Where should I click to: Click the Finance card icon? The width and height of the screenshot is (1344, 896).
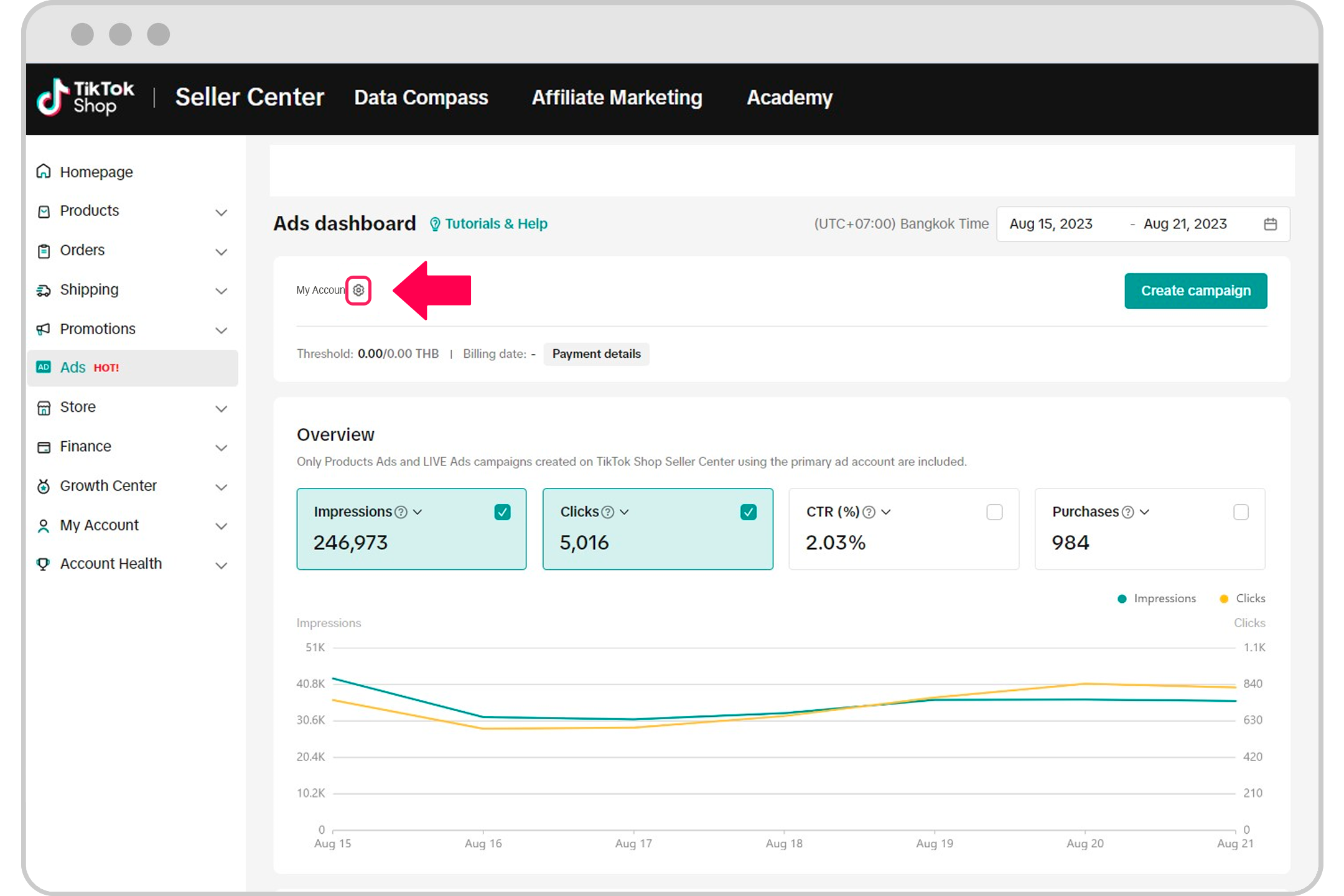coord(44,447)
